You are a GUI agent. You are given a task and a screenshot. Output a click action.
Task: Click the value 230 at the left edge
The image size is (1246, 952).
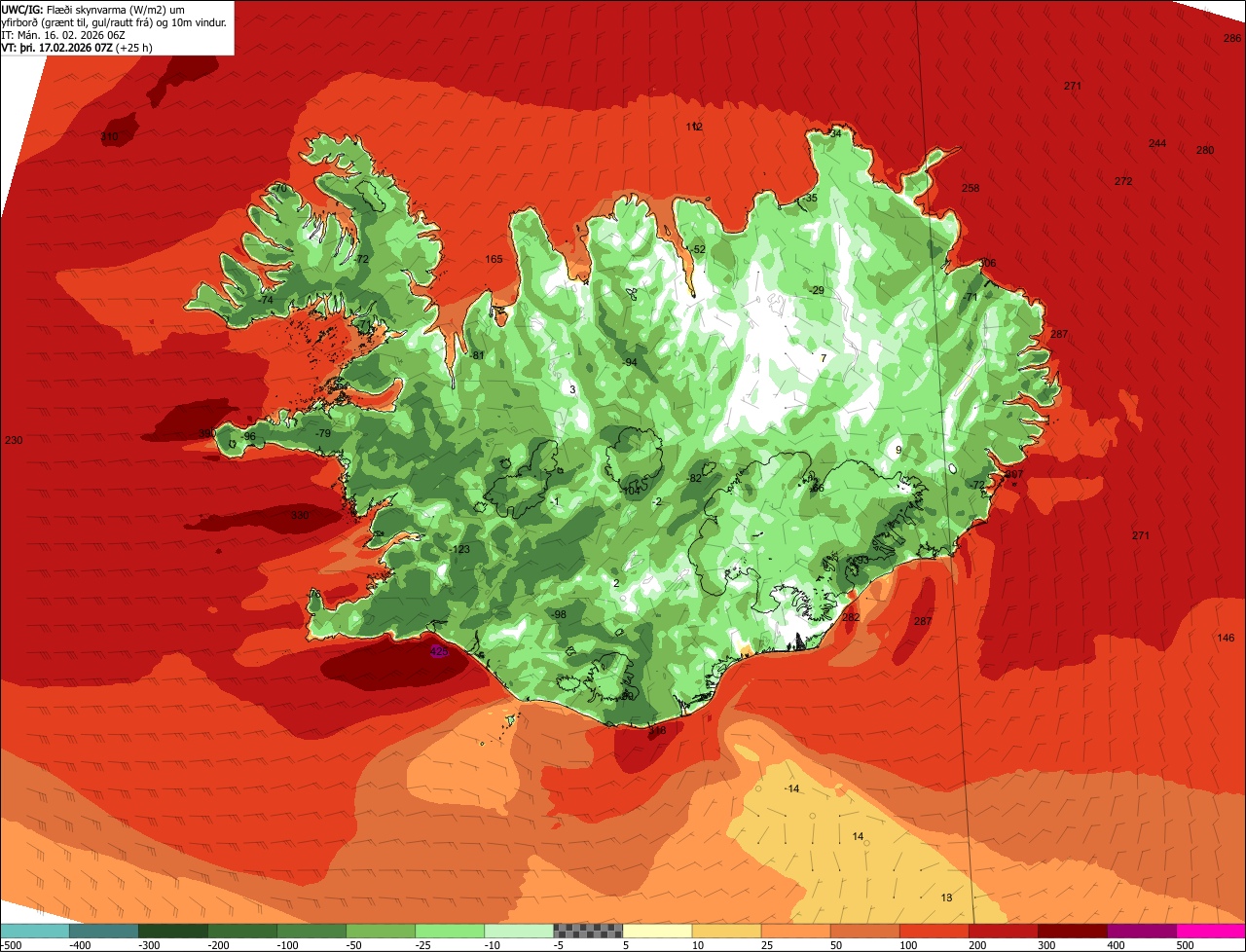click(14, 440)
